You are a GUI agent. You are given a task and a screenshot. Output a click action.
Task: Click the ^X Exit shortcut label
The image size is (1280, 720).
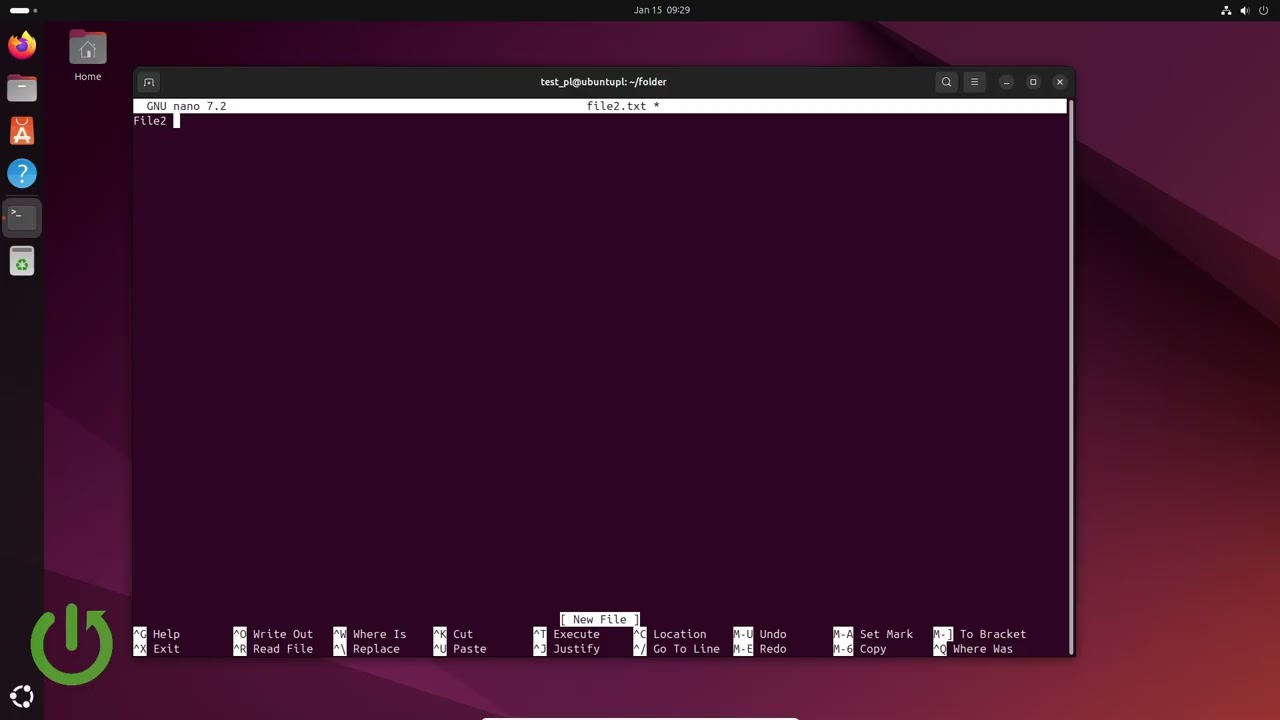point(157,649)
